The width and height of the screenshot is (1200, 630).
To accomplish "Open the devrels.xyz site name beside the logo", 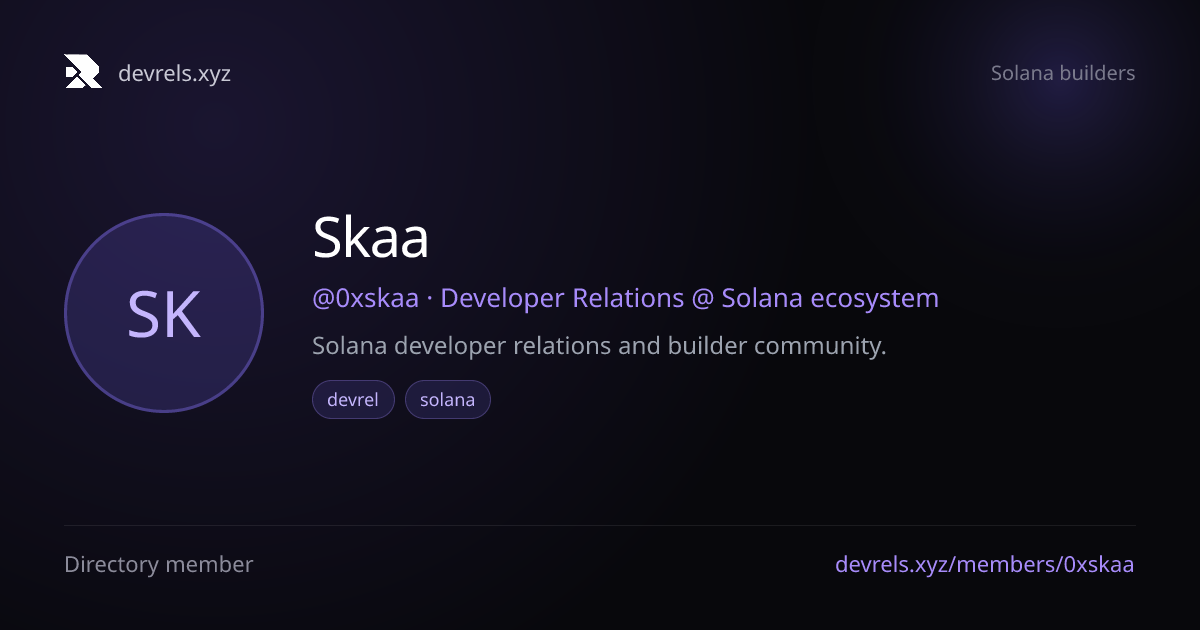I will tap(174, 73).
